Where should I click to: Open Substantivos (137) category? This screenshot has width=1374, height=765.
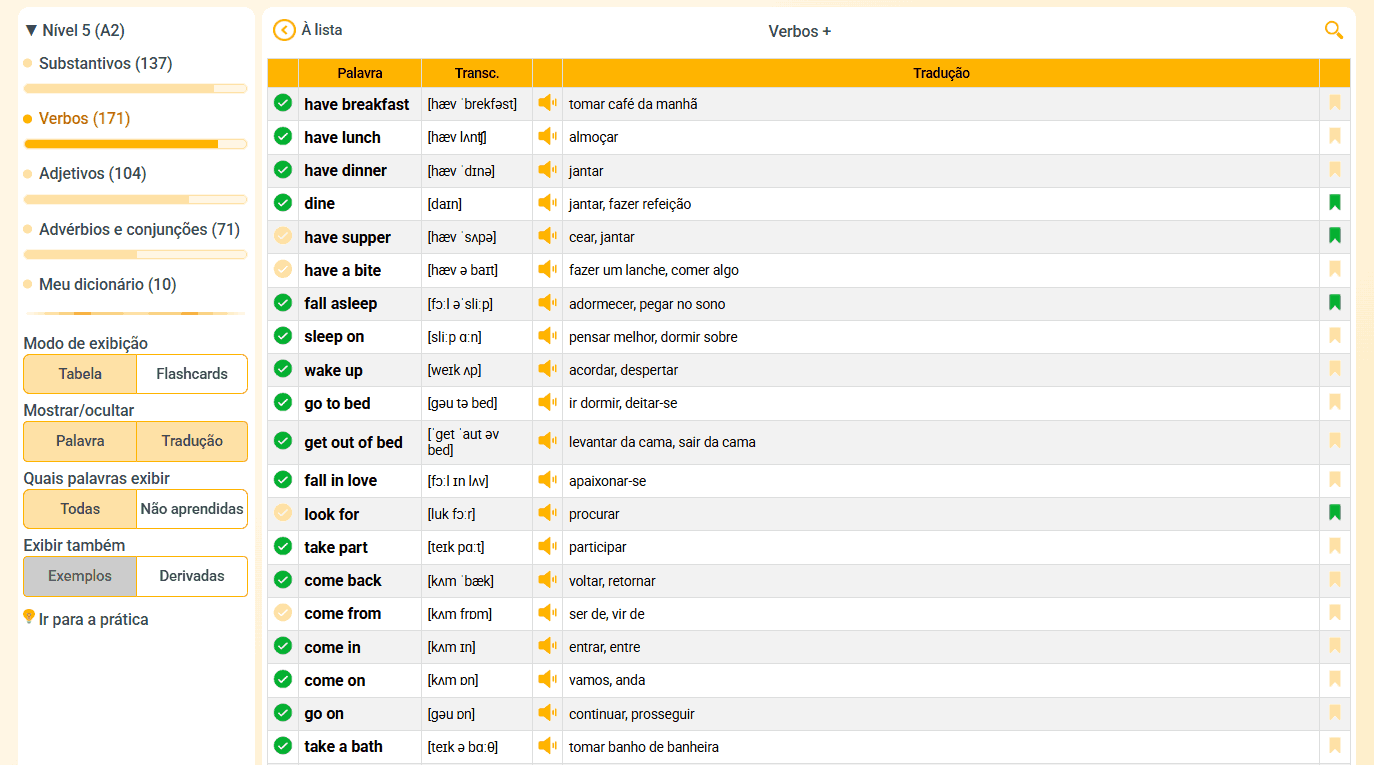click(x=105, y=63)
